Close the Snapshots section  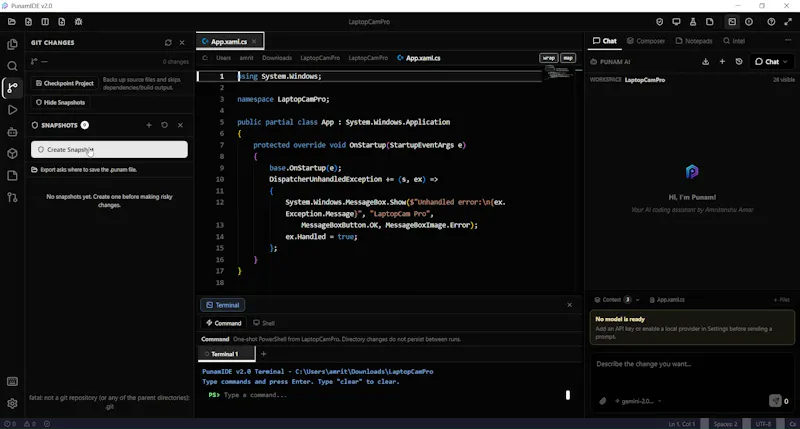tap(180, 125)
